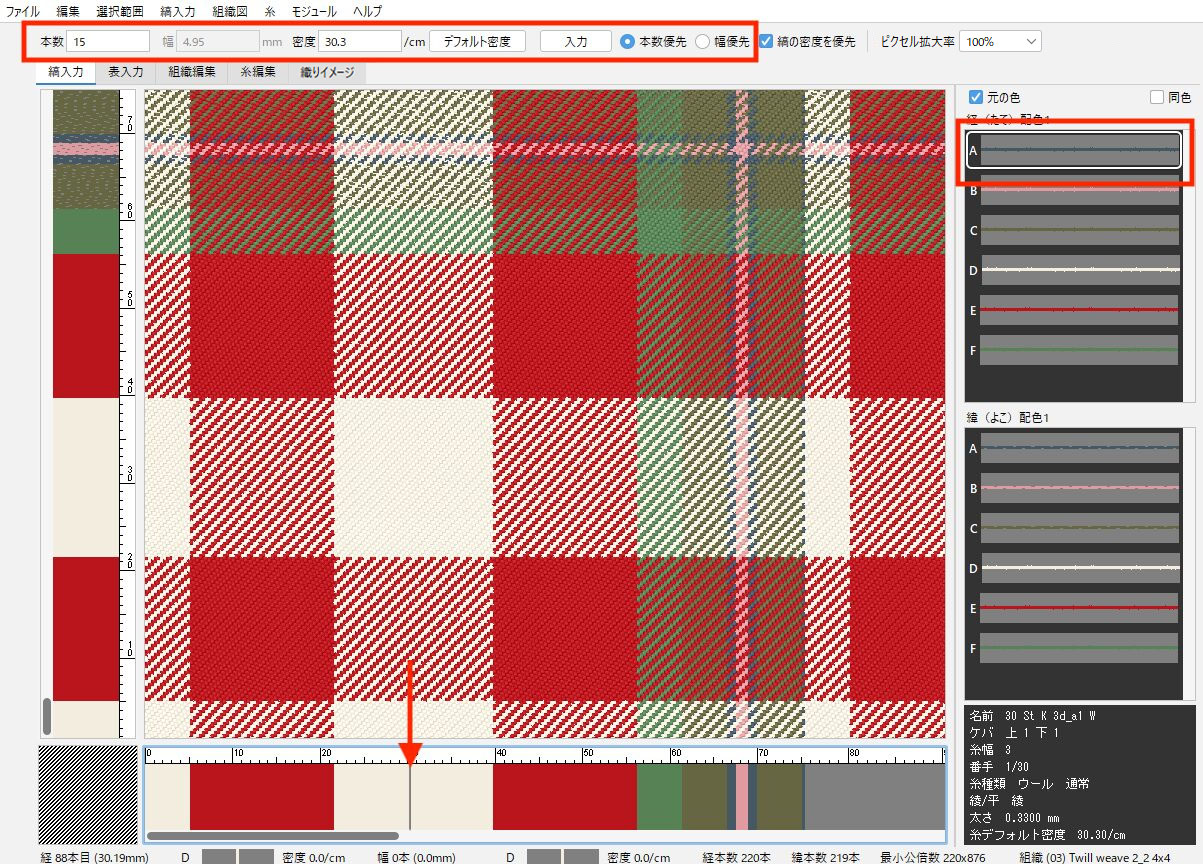Open the モジュール menu
The width and height of the screenshot is (1203, 864).
click(x=314, y=11)
